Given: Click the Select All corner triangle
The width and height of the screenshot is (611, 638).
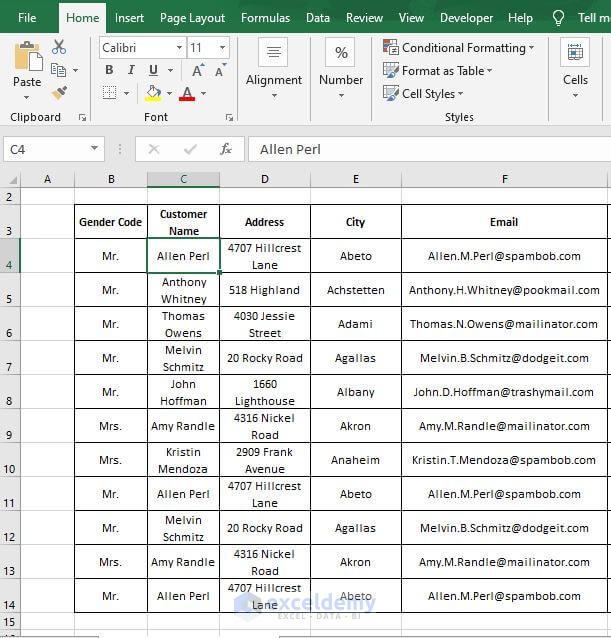Looking at the screenshot, I should 12,179.
